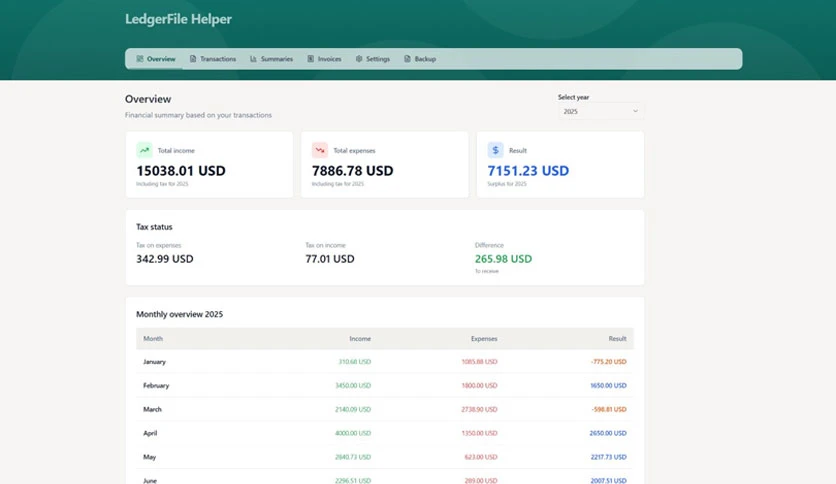Click the Month column header
Image resolution: width=836 pixels, height=484 pixels.
click(x=153, y=338)
